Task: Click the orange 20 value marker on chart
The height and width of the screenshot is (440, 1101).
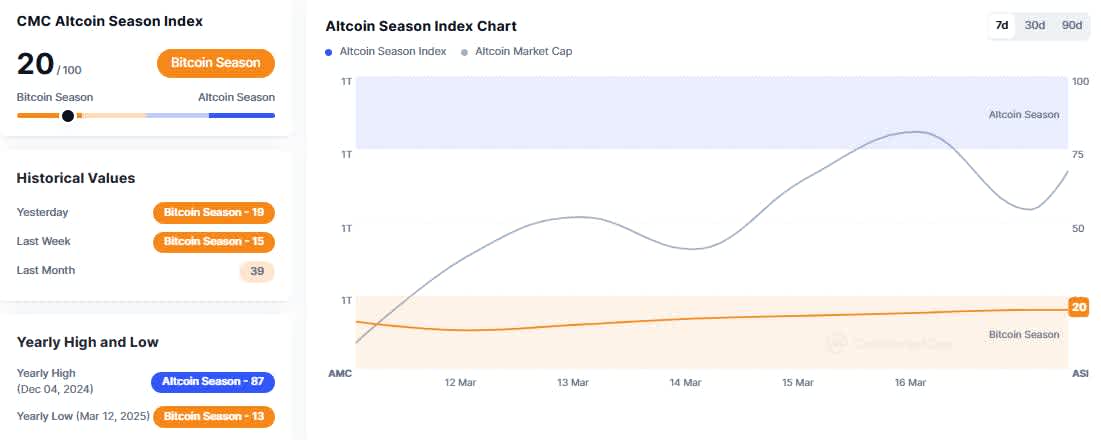Action: pos(1078,307)
